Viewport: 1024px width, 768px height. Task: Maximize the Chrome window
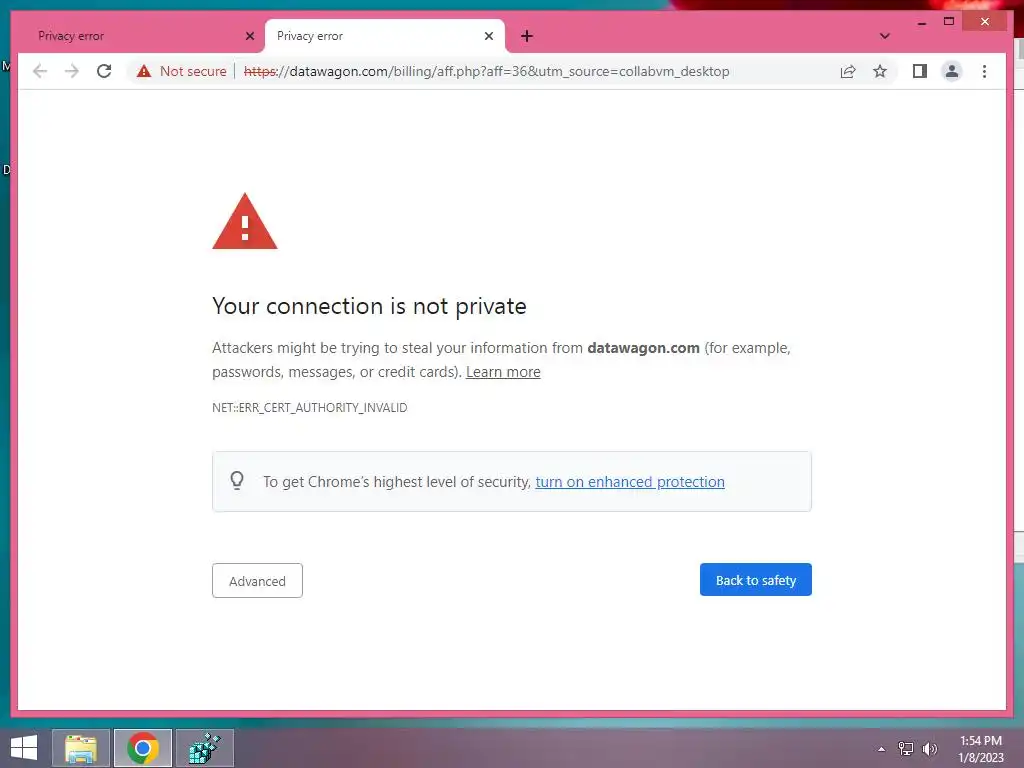pyautogui.click(x=949, y=22)
